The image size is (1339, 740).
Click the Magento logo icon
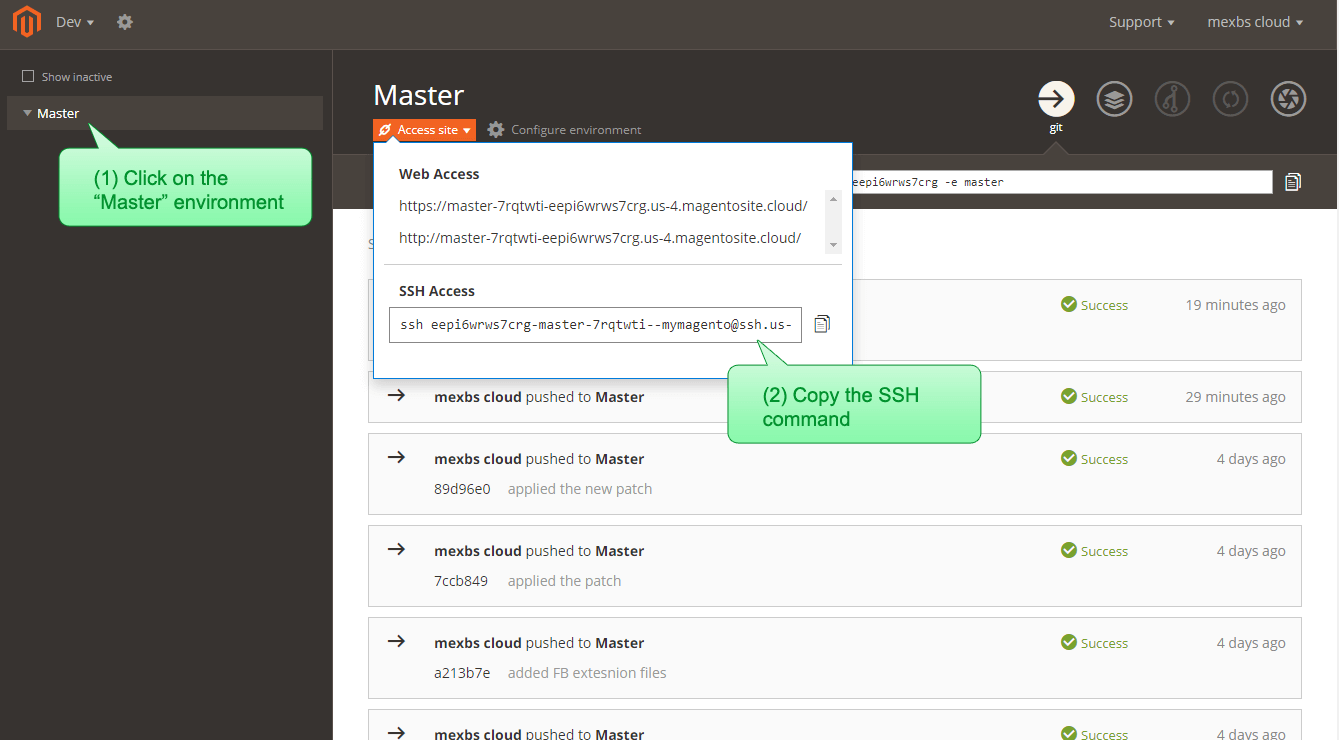pyautogui.click(x=26, y=22)
